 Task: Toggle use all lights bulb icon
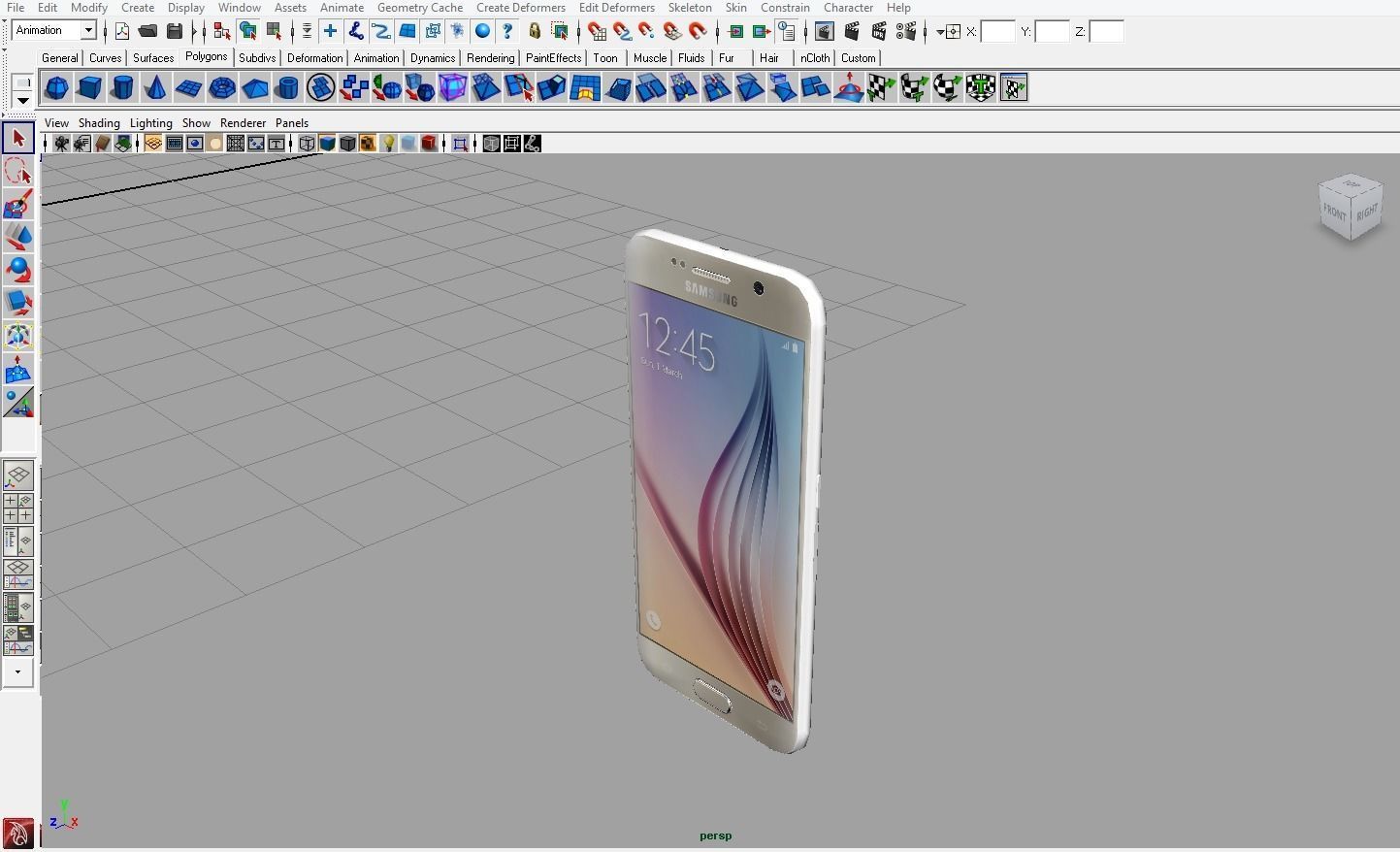tap(388, 144)
